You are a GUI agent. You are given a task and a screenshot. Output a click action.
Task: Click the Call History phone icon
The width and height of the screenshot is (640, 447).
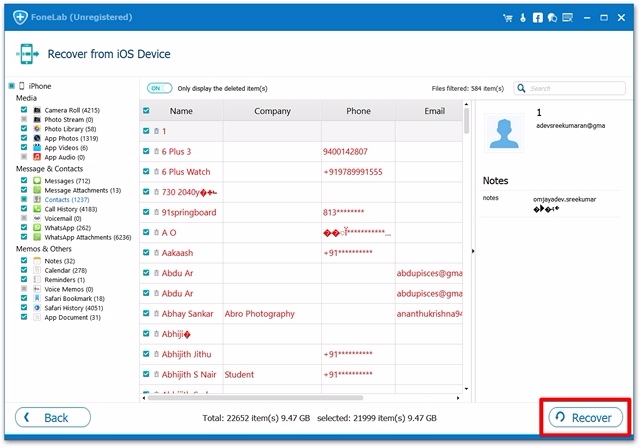click(x=37, y=209)
